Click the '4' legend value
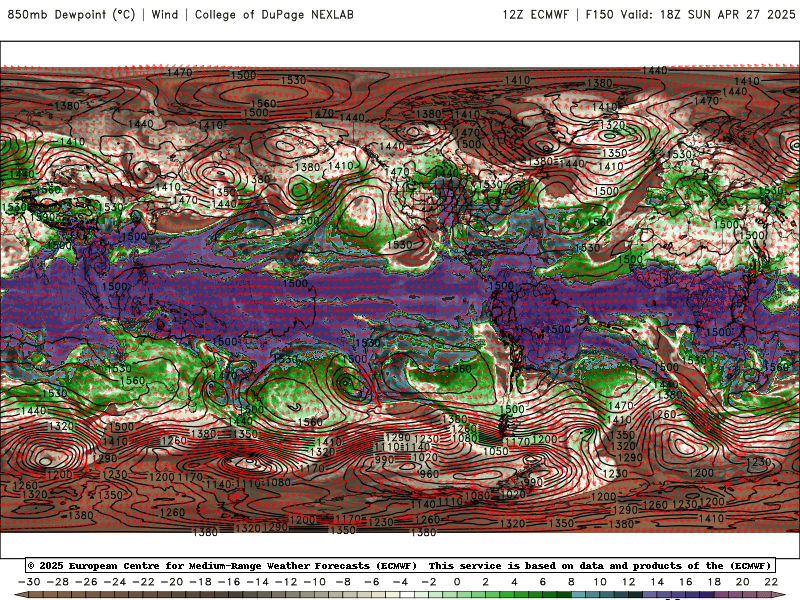Image resolution: width=800 pixels, height=600 pixels. [x=514, y=582]
